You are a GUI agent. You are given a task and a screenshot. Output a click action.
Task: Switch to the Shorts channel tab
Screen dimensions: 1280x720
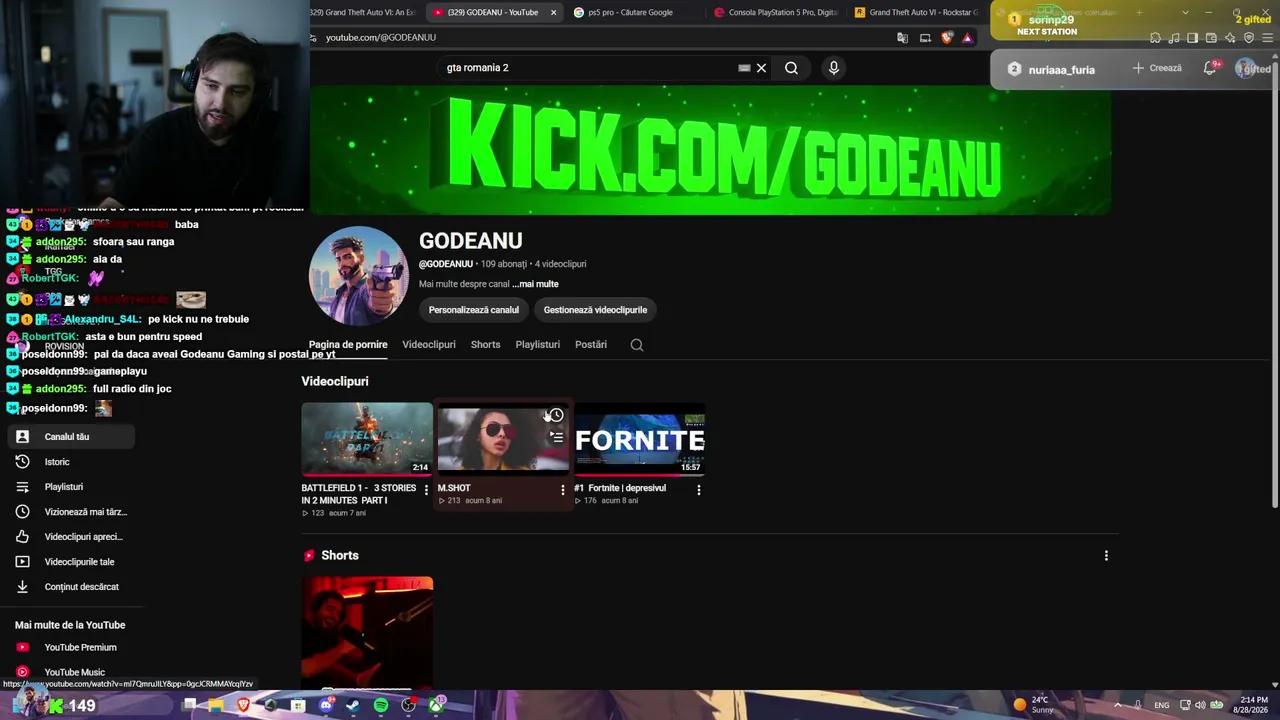coord(485,344)
